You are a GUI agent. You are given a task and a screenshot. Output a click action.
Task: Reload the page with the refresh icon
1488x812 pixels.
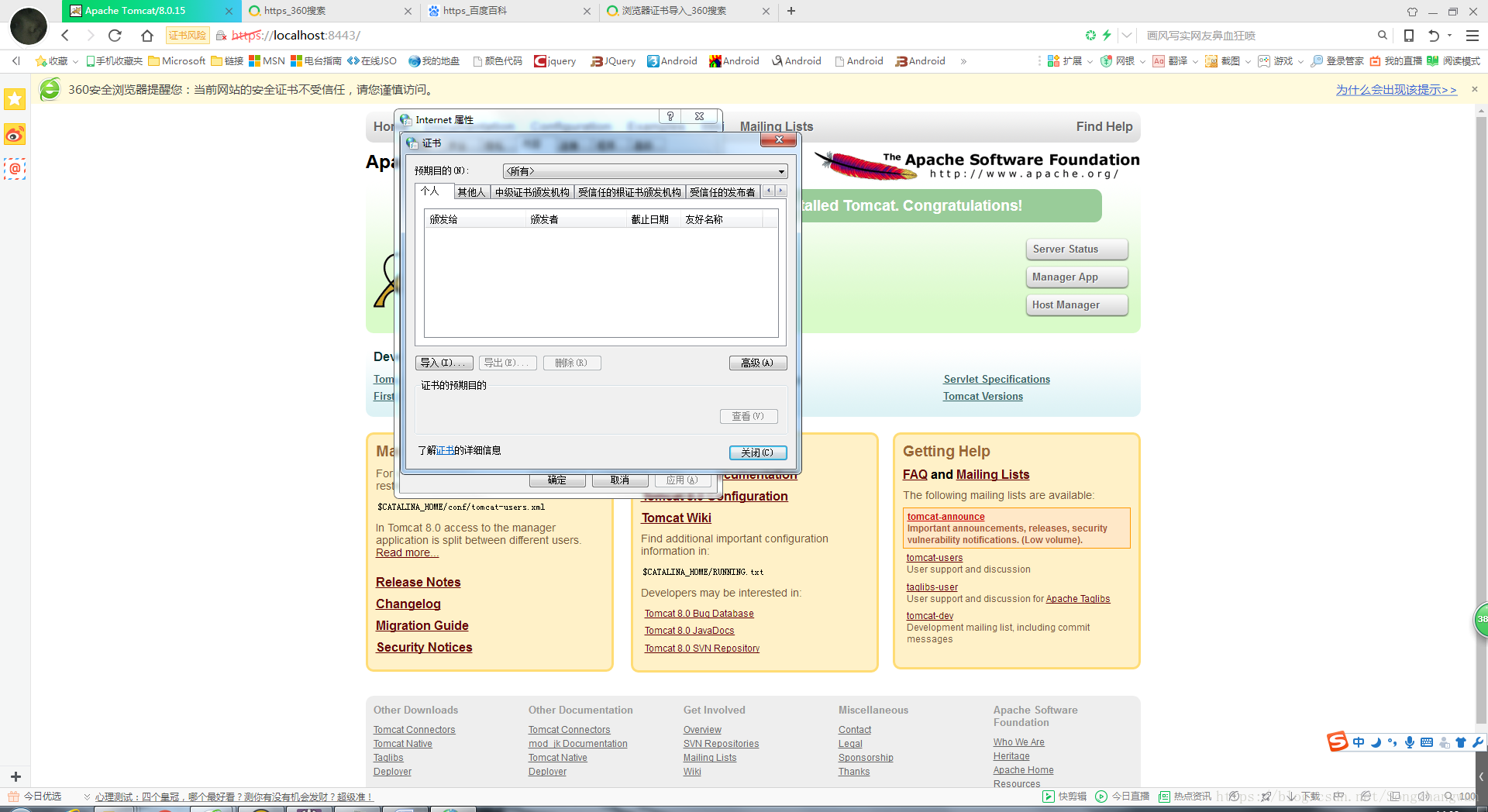pos(115,35)
